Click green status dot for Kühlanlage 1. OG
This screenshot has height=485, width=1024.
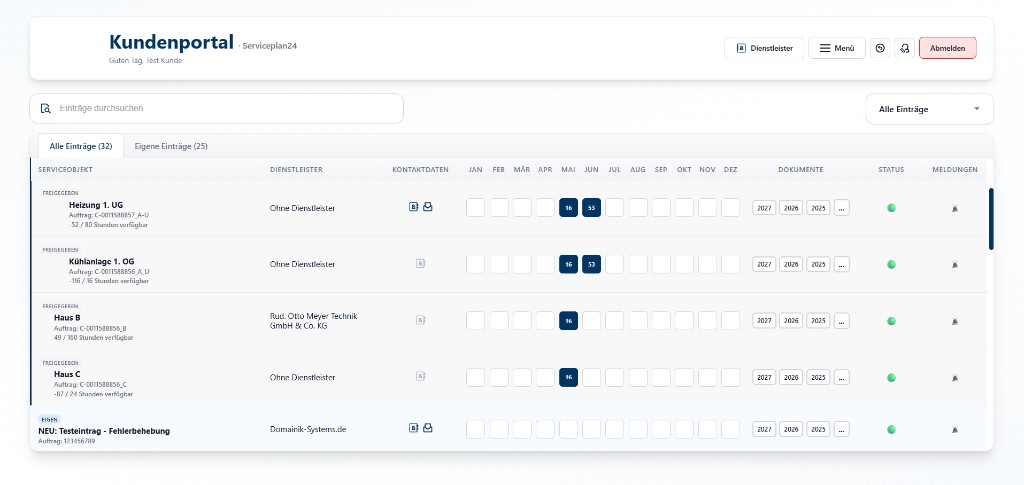click(891, 264)
